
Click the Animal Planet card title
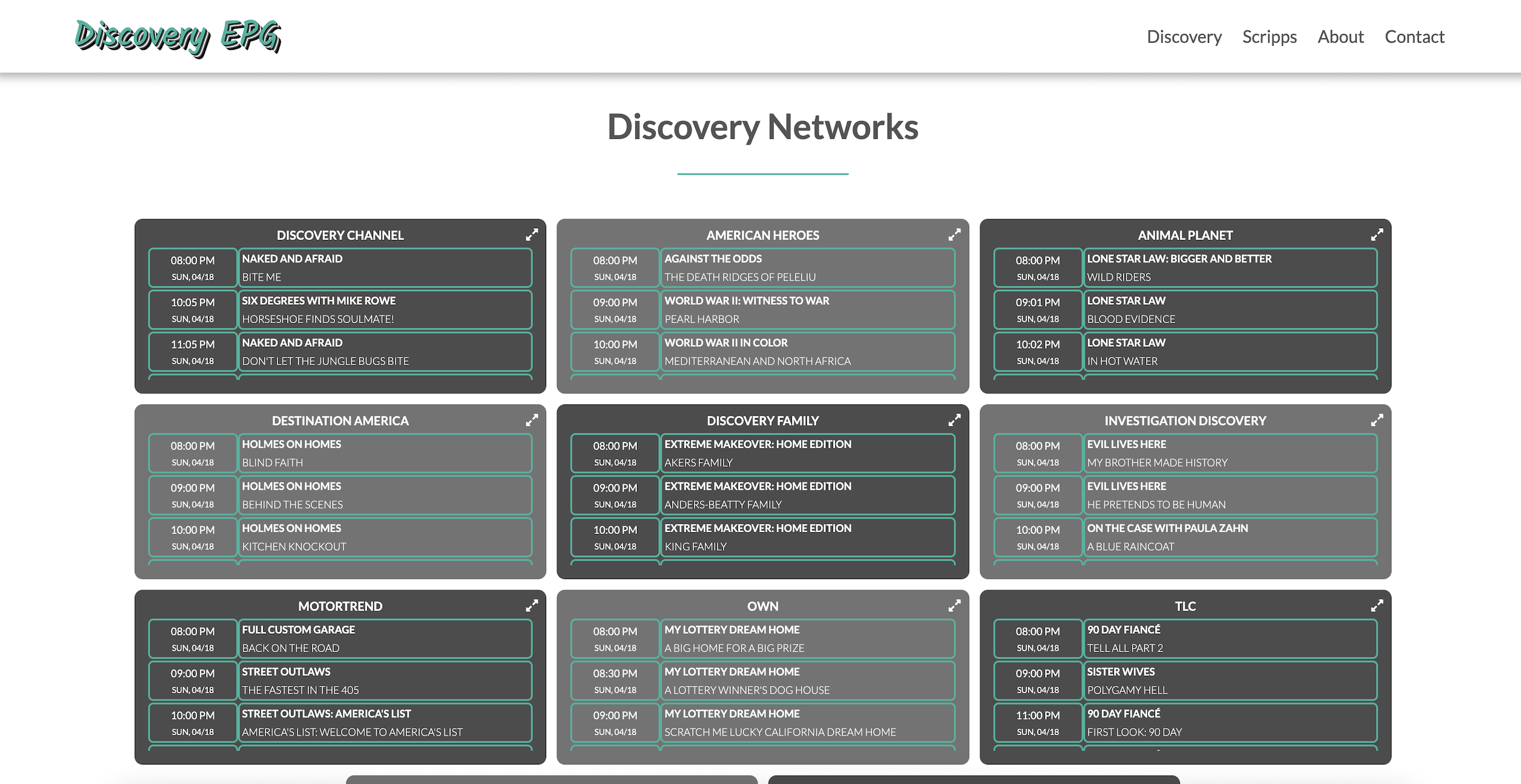(x=1185, y=235)
